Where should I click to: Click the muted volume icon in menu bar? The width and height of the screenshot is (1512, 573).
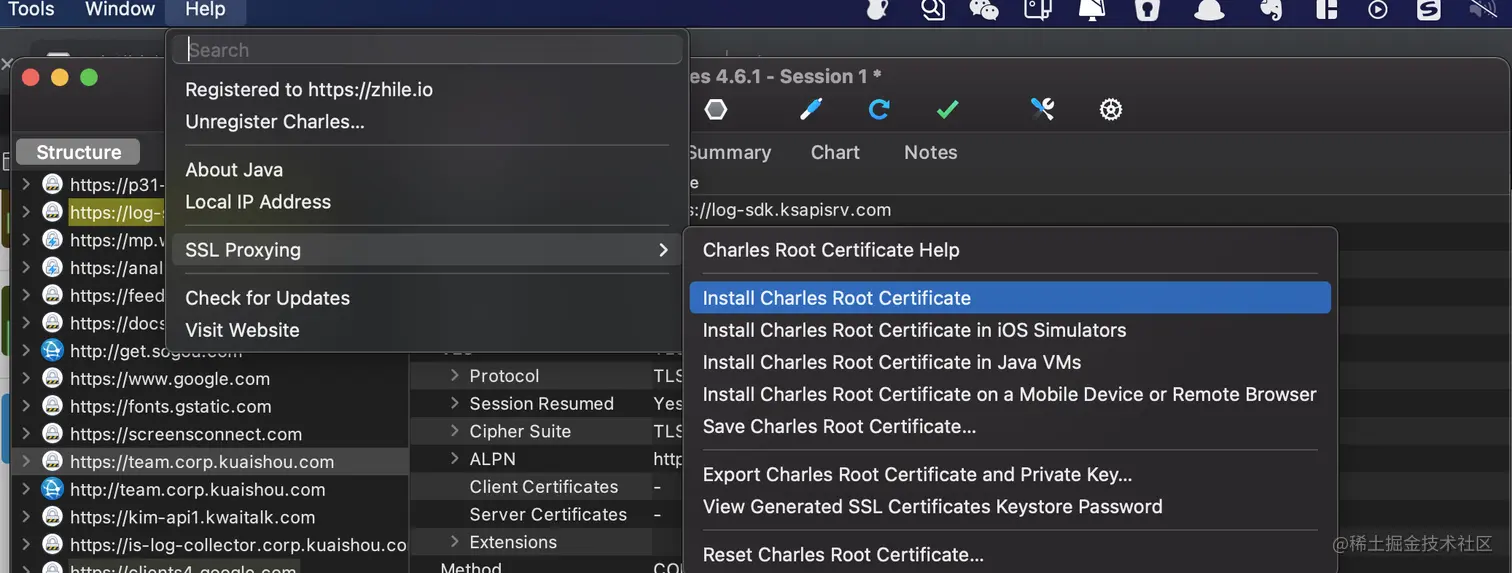coord(1482,10)
